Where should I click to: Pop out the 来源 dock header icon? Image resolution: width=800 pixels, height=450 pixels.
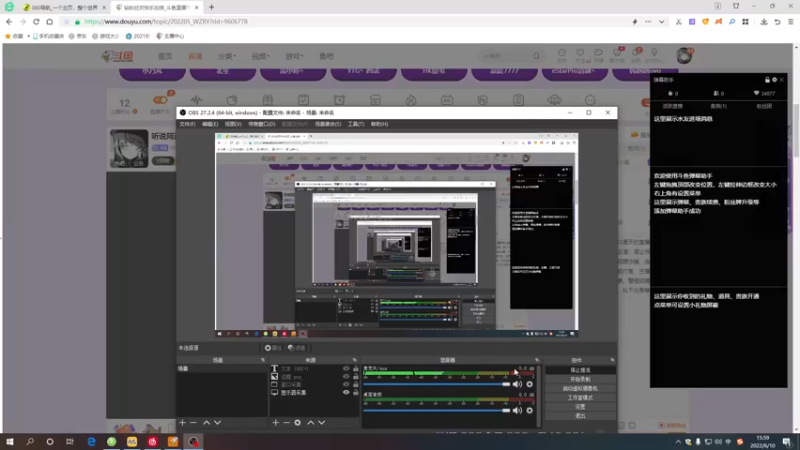click(x=355, y=360)
